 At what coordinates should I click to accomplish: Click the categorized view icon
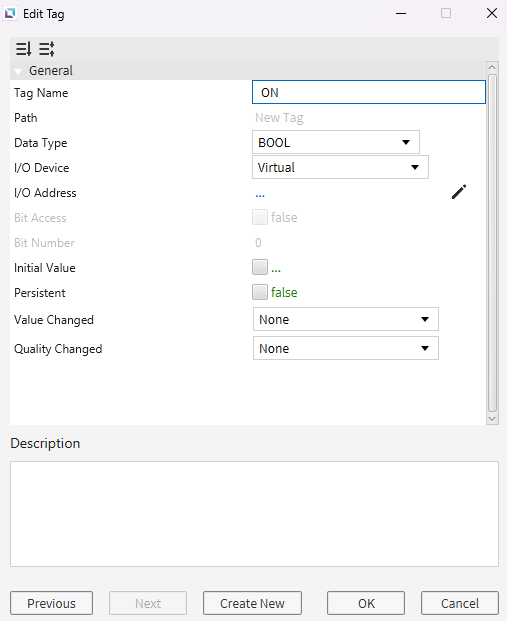point(46,49)
